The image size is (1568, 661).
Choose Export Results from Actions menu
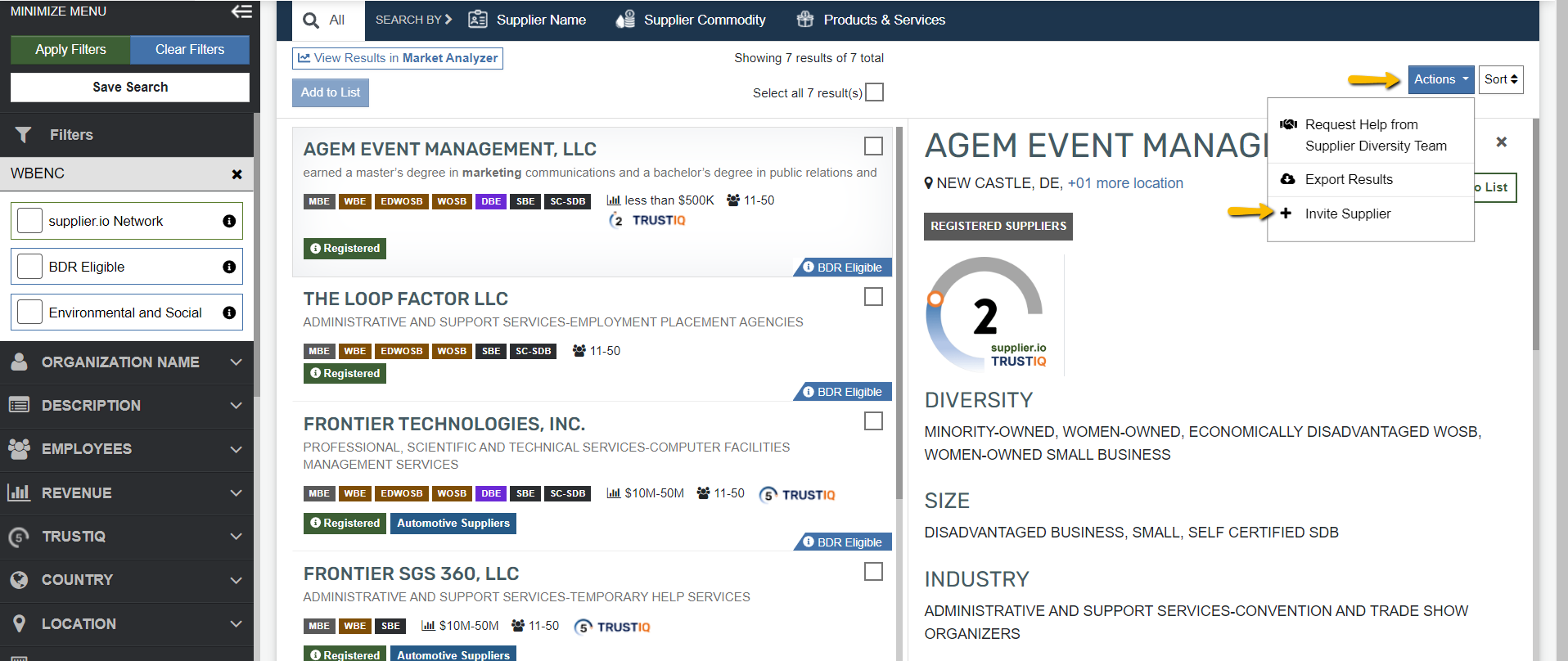click(1371, 179)
